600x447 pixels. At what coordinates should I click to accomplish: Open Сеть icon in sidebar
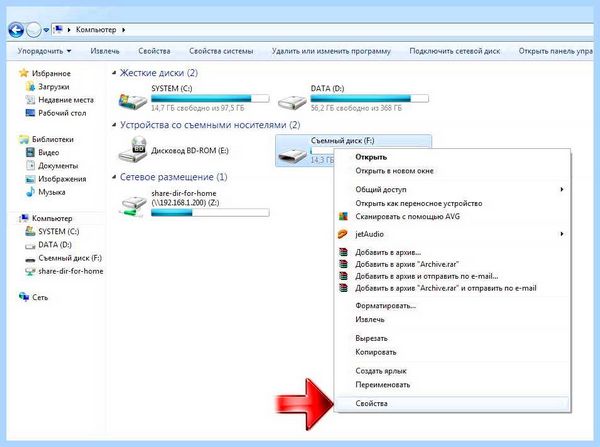click(x=24, y=297)
